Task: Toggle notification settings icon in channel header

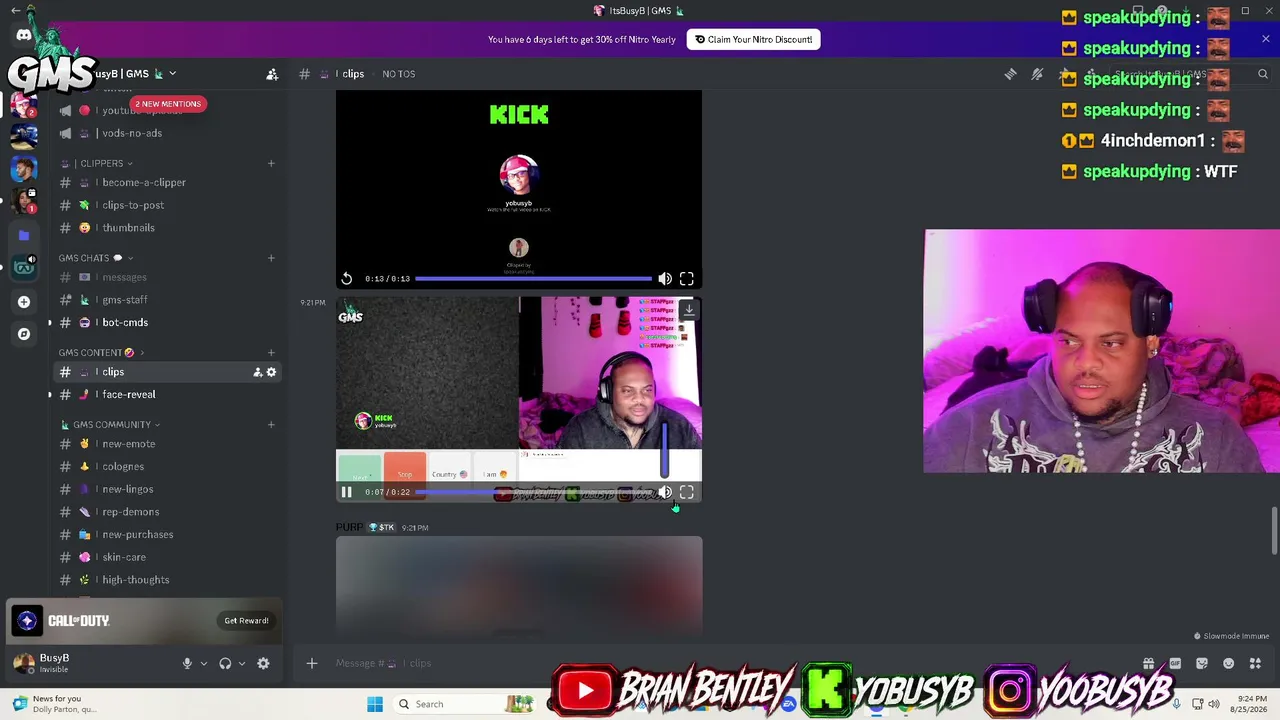Action: click(x=1037, y=74)
